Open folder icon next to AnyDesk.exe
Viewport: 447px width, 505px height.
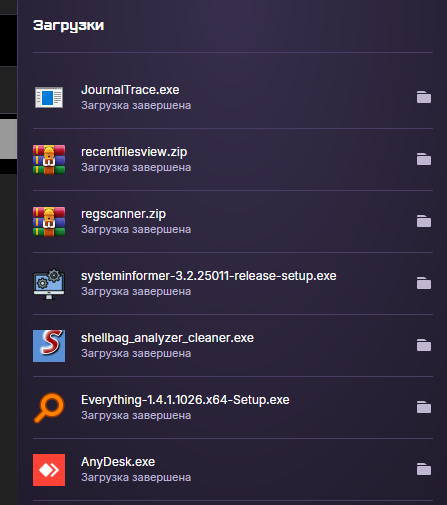(x=424, y=469)
